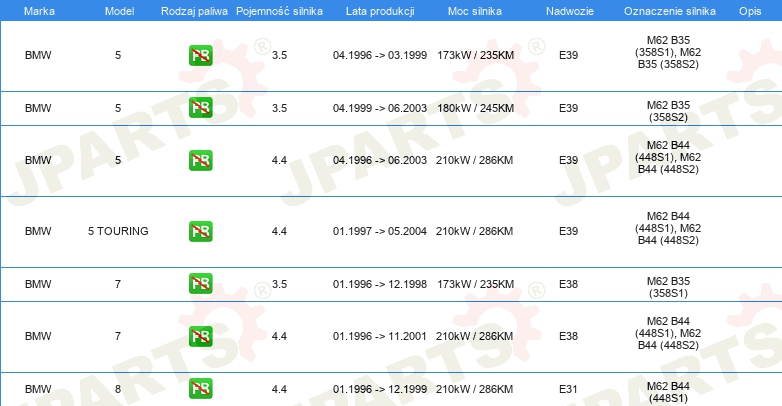Click E38 in the 01.1996 -> 12.1998 row
Screen dimensions: 782x406
tap(568, 284)
